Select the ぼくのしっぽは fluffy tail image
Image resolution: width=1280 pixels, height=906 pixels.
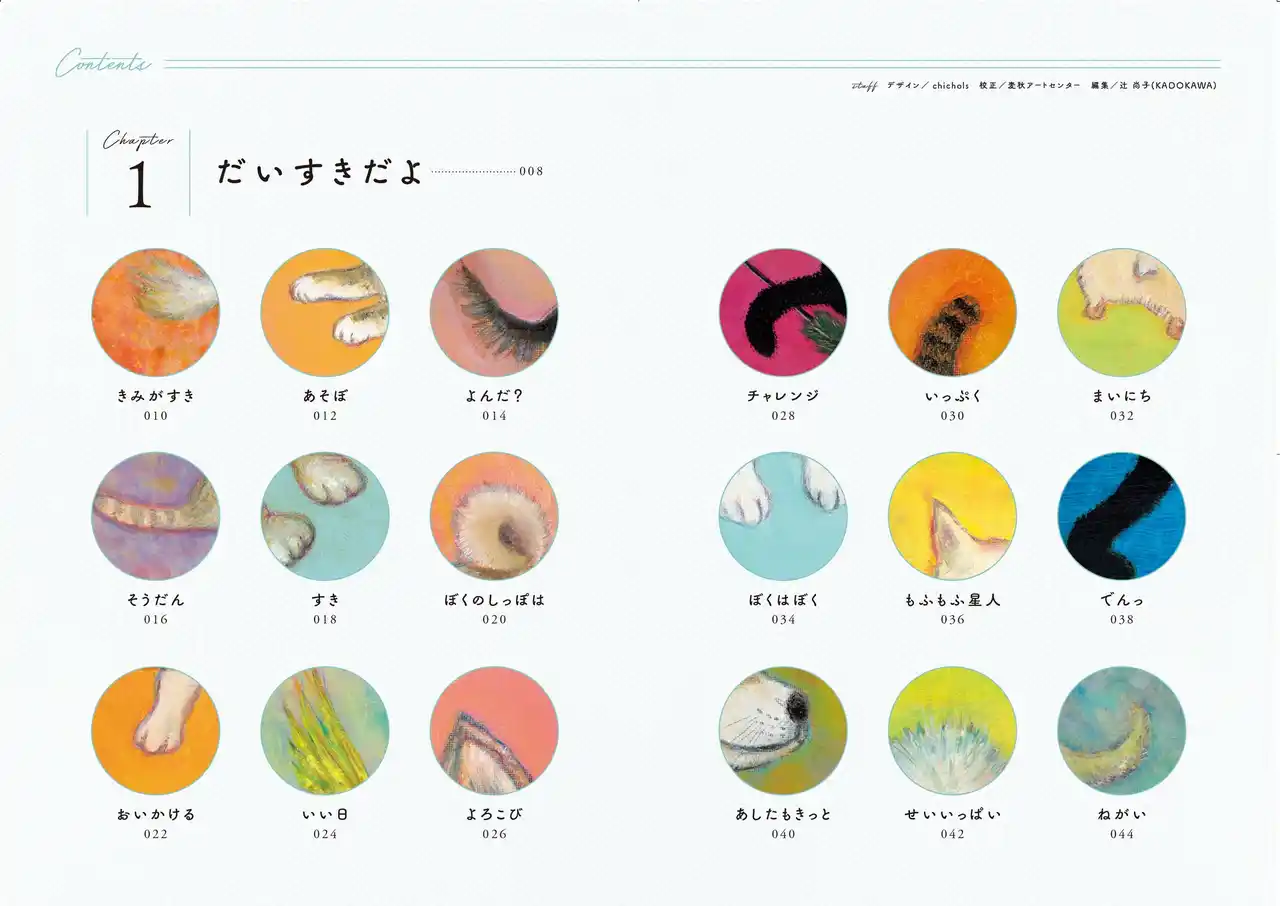[x=494, y=516]
